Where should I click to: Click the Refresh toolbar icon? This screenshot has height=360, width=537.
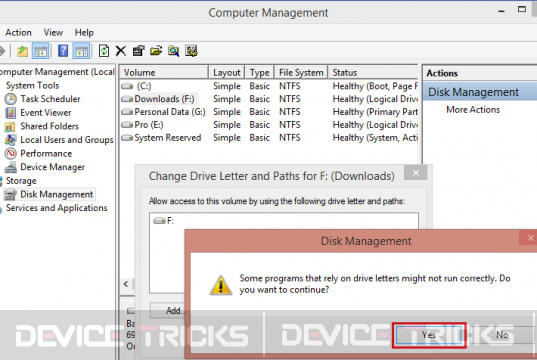(x=103, y=51)
